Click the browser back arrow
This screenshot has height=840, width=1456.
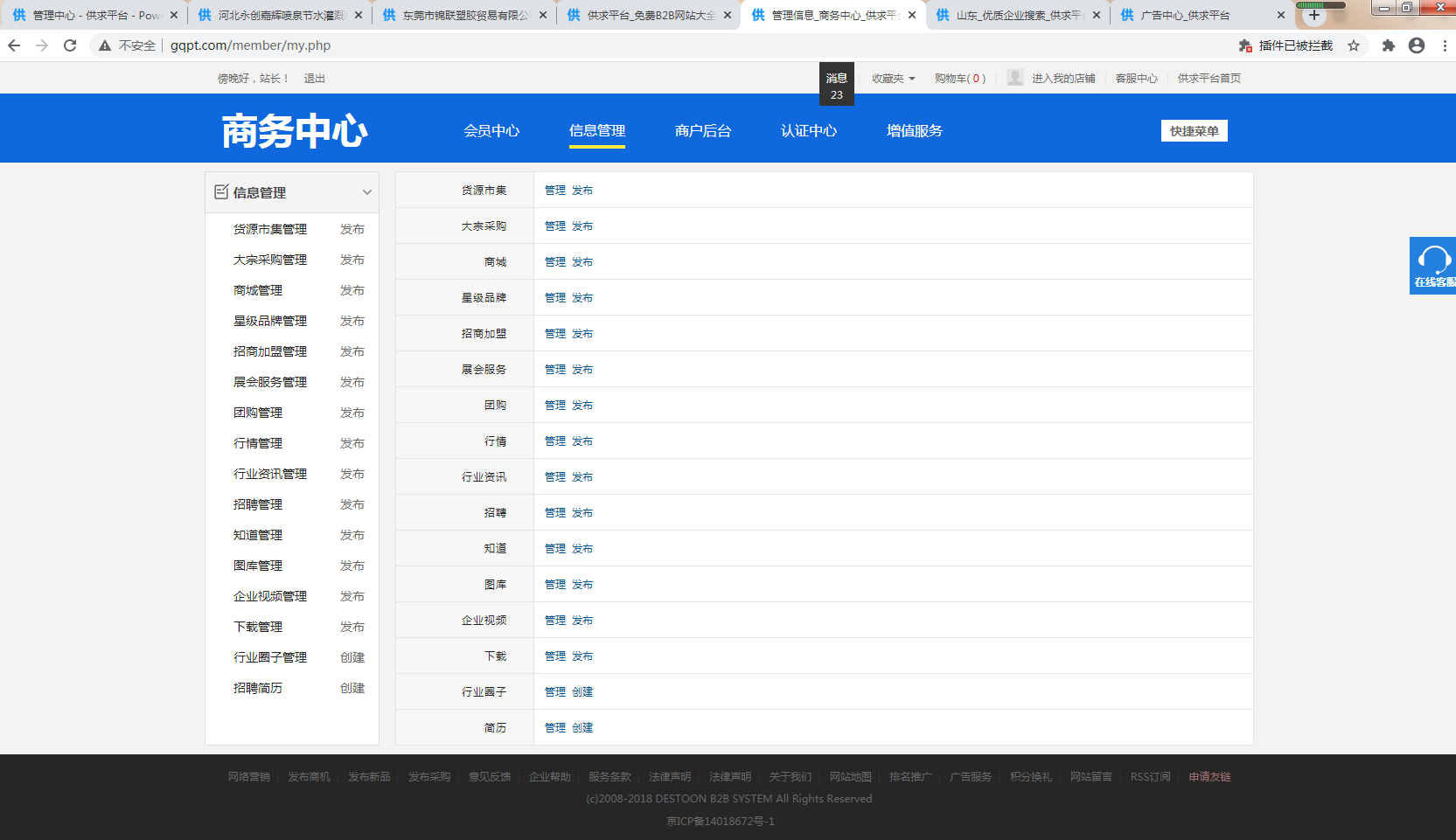[x=14, y=45]
